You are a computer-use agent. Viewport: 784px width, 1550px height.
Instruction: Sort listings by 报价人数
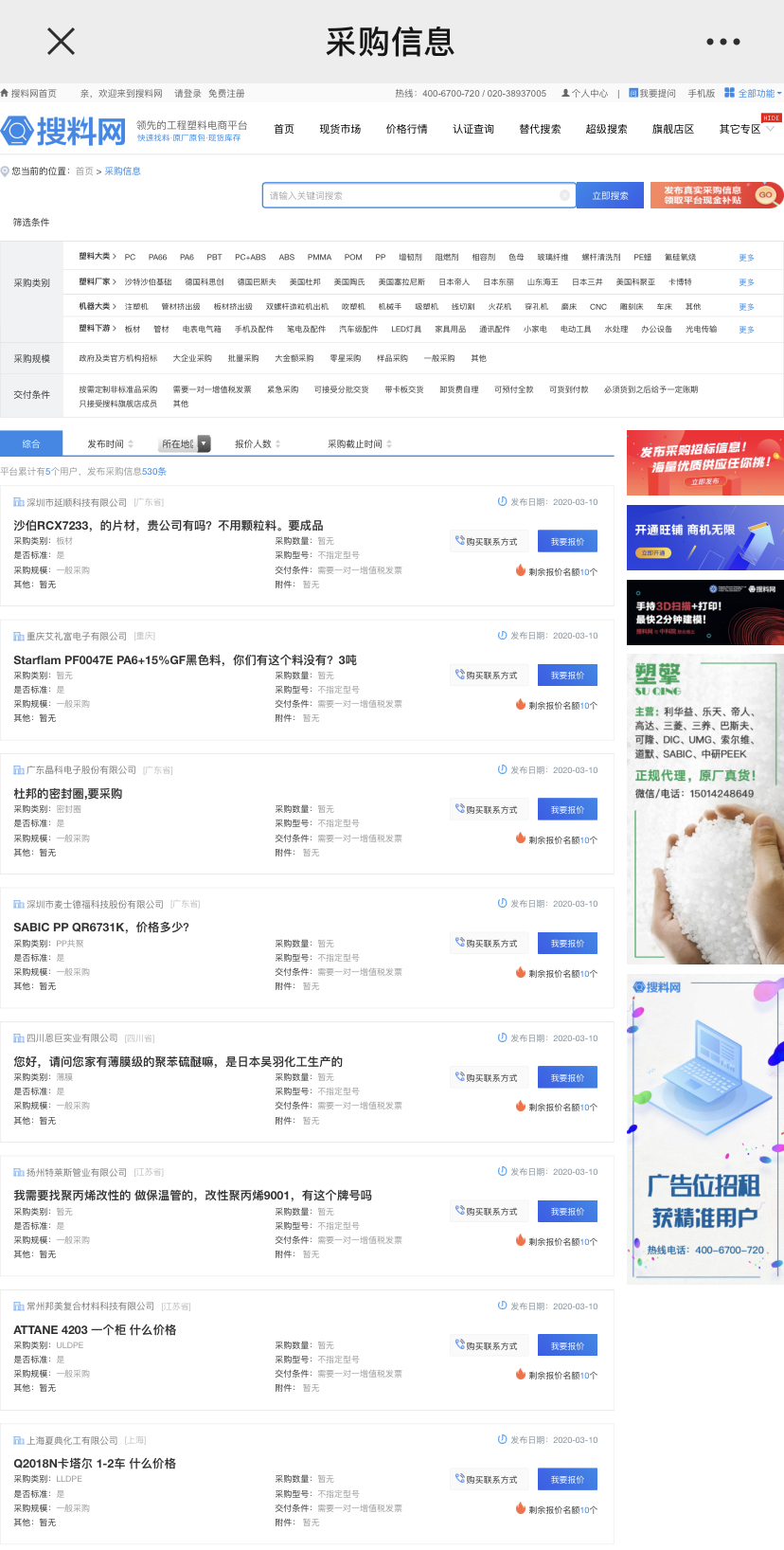coord(257,443)
